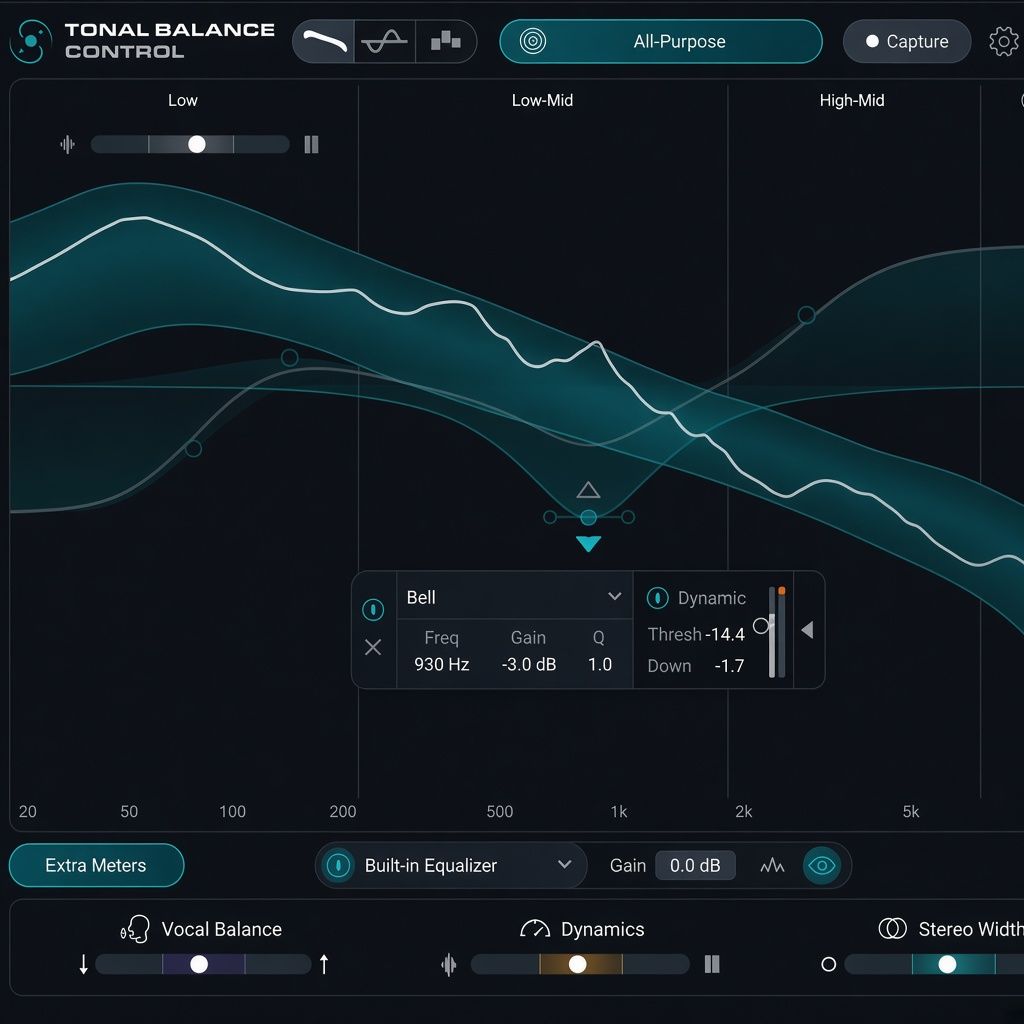Click the Vocal Balance head icon
Screen dimensions: 1024x1024
[136, 929]
